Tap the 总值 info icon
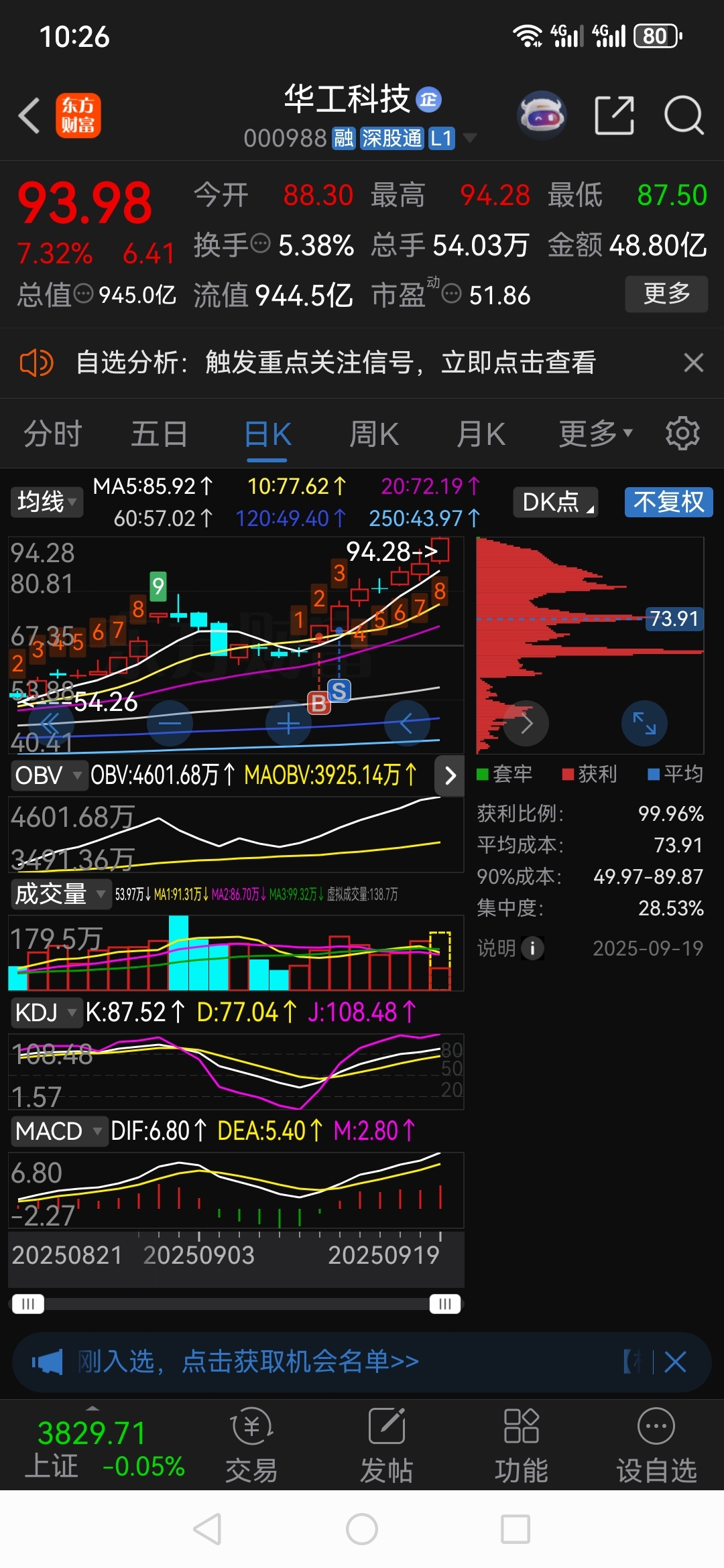This screenshot has width=724, height=1568. click(x=83, y=293)
